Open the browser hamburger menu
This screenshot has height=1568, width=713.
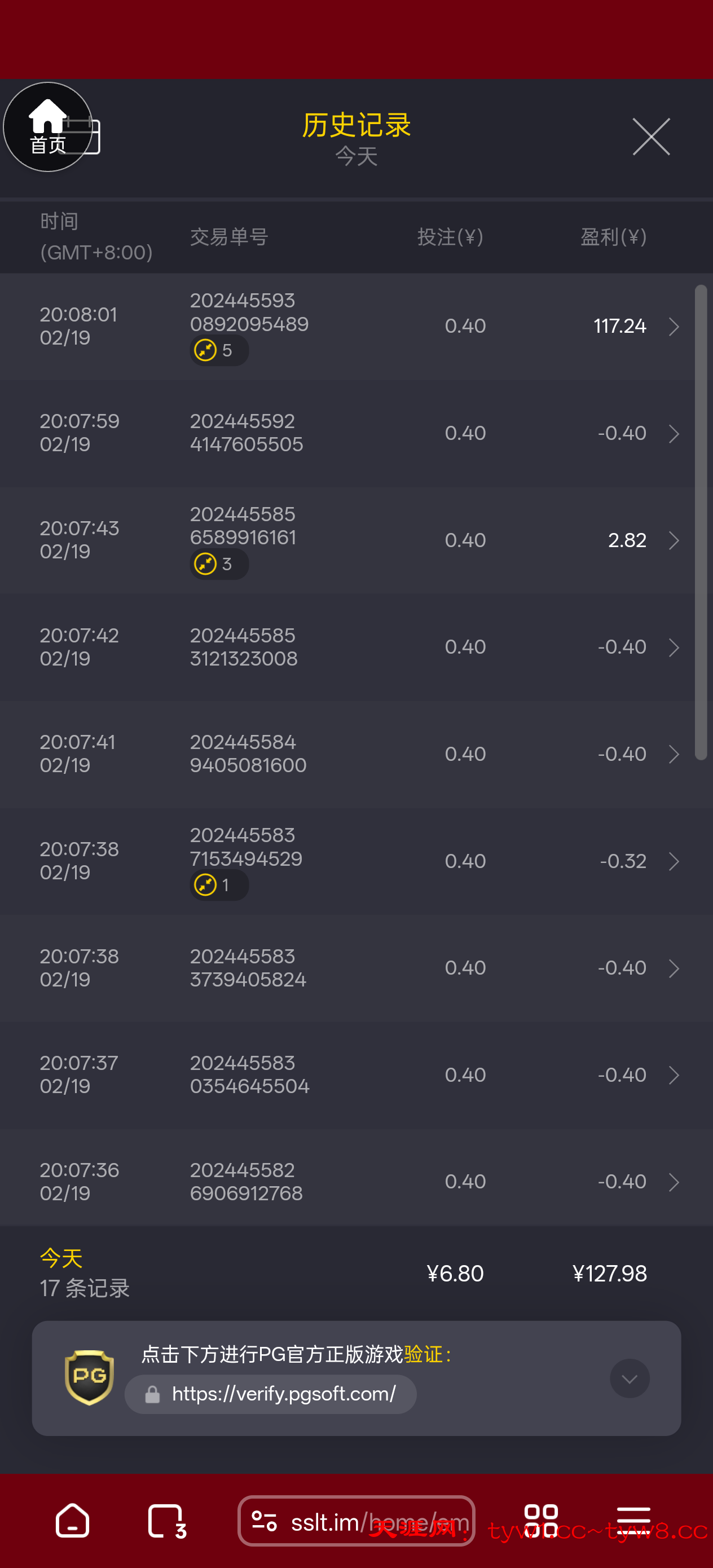pyautogui.click(x=633, y=1521)
